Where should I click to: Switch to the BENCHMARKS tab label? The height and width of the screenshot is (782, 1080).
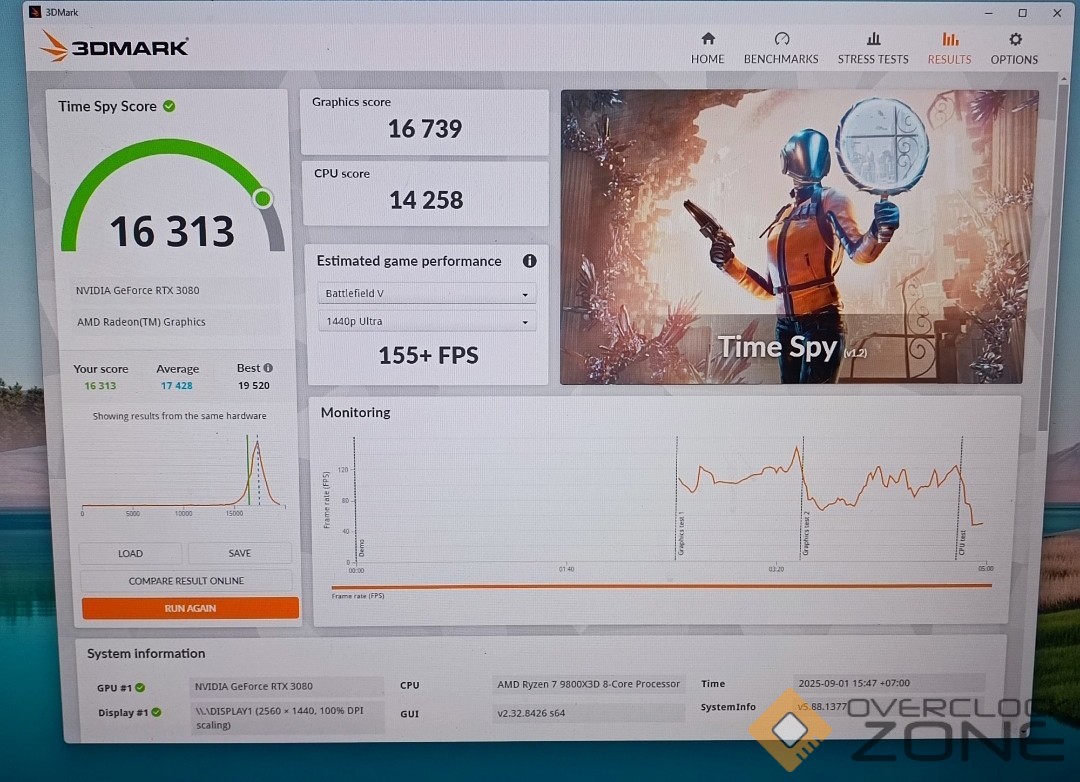pyautogui.click(x=781, y=59)
